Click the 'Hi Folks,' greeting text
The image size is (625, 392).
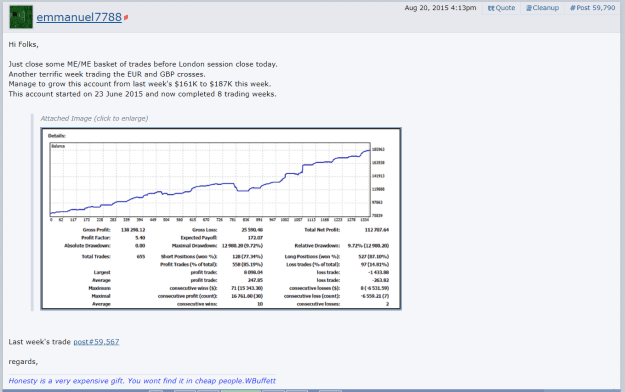pyautogui.click(x=24, y=45)
